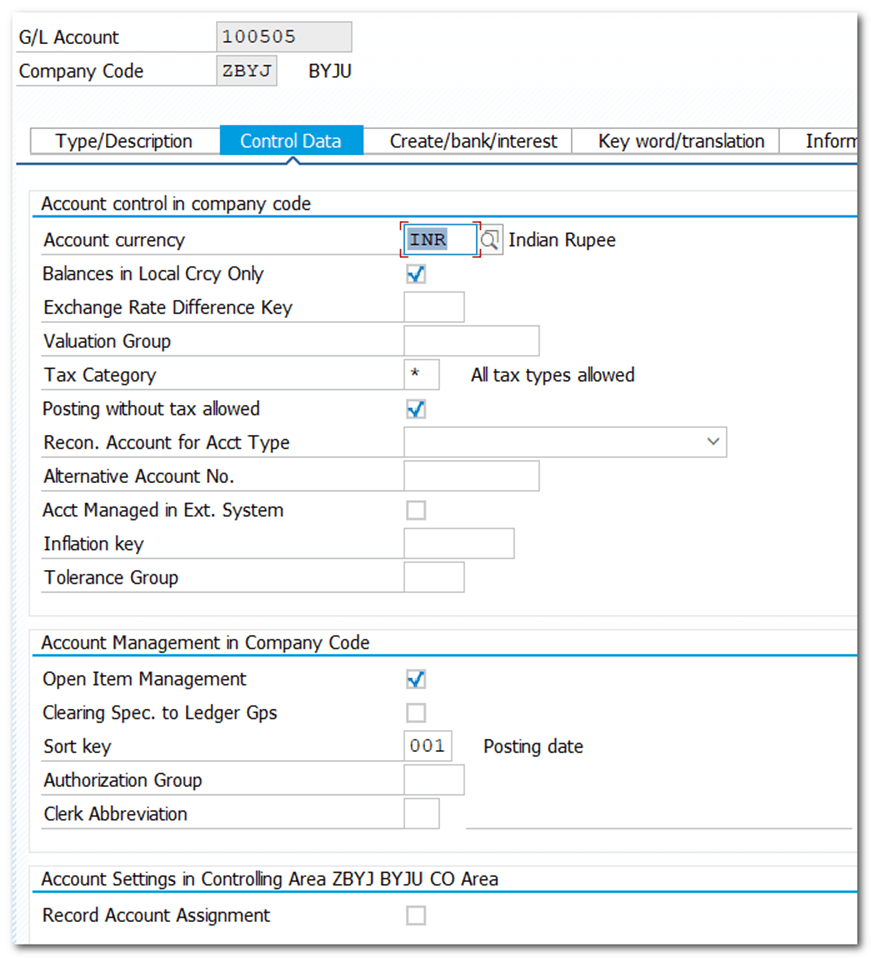Select the Control Data tab
The height and width of the screenshot is (958, 871).
pyautogui.click(x=291, y=141)
